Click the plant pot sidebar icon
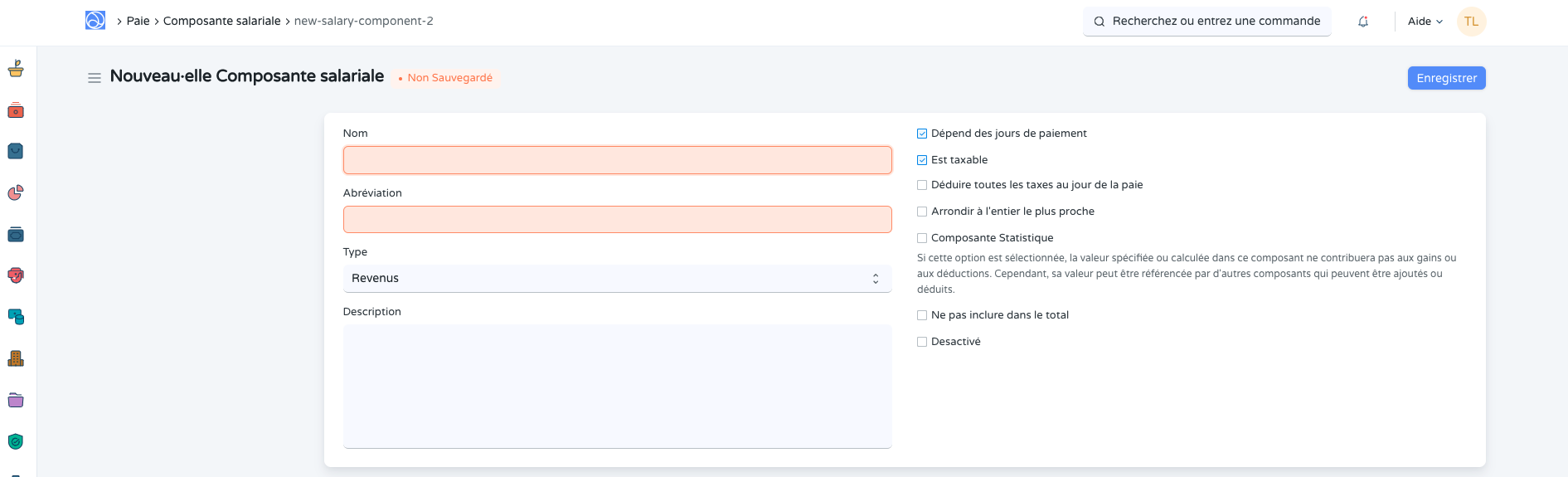The image size is (1568, 477). point(16,69)
